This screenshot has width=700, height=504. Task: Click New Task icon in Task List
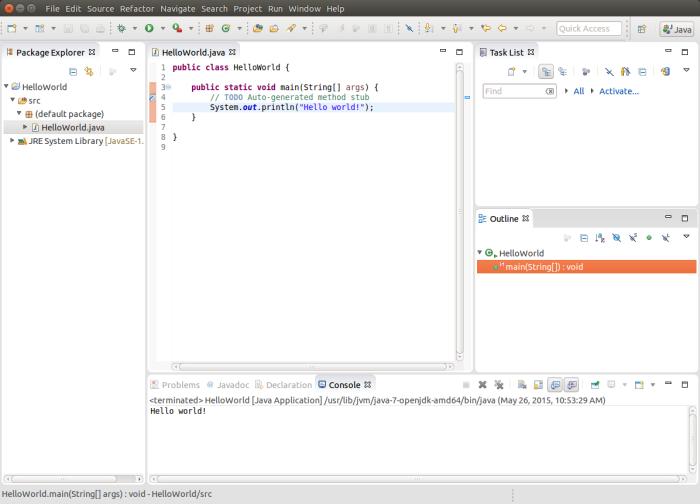[512, 71]
